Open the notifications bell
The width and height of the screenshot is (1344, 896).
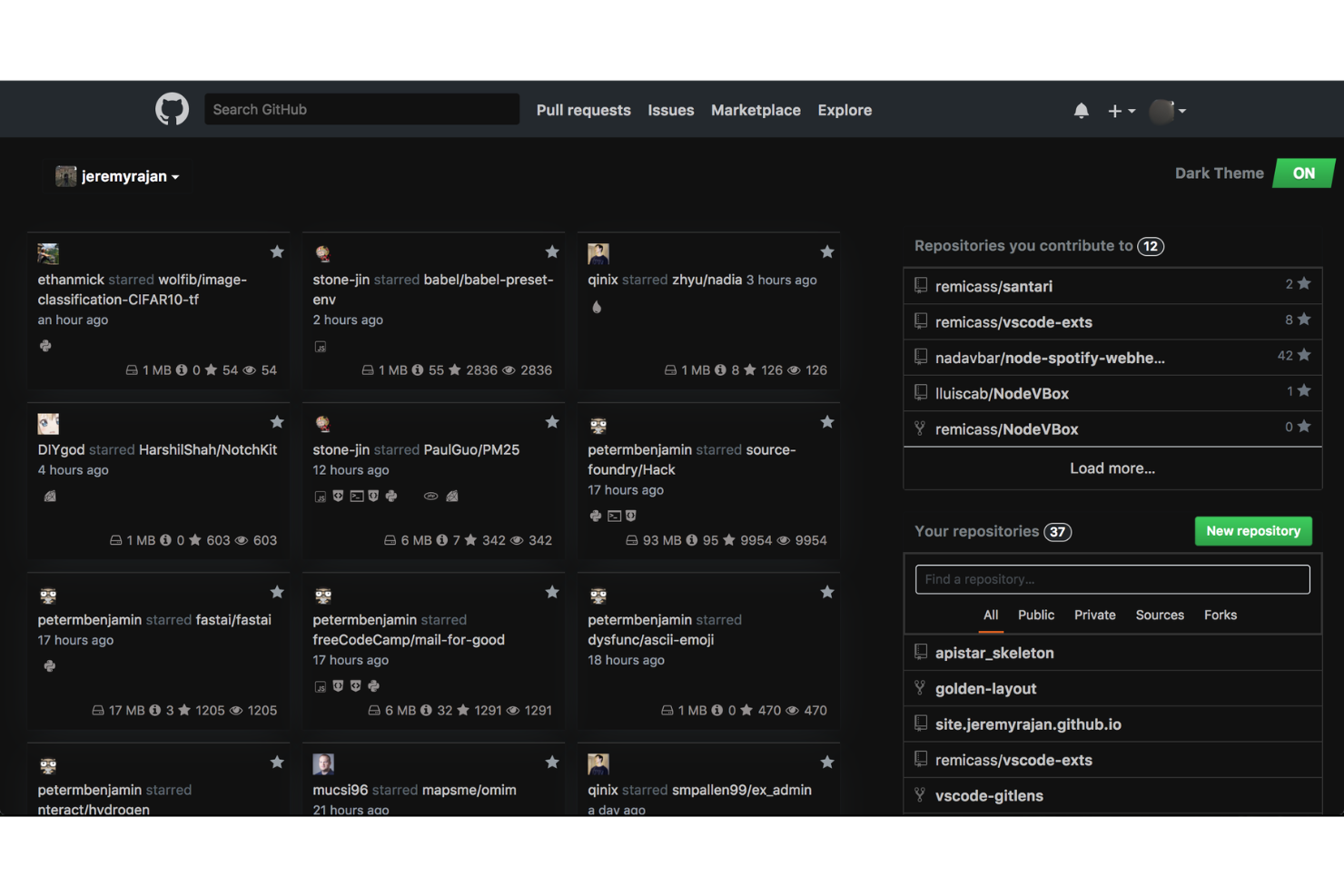(1082, 110)
